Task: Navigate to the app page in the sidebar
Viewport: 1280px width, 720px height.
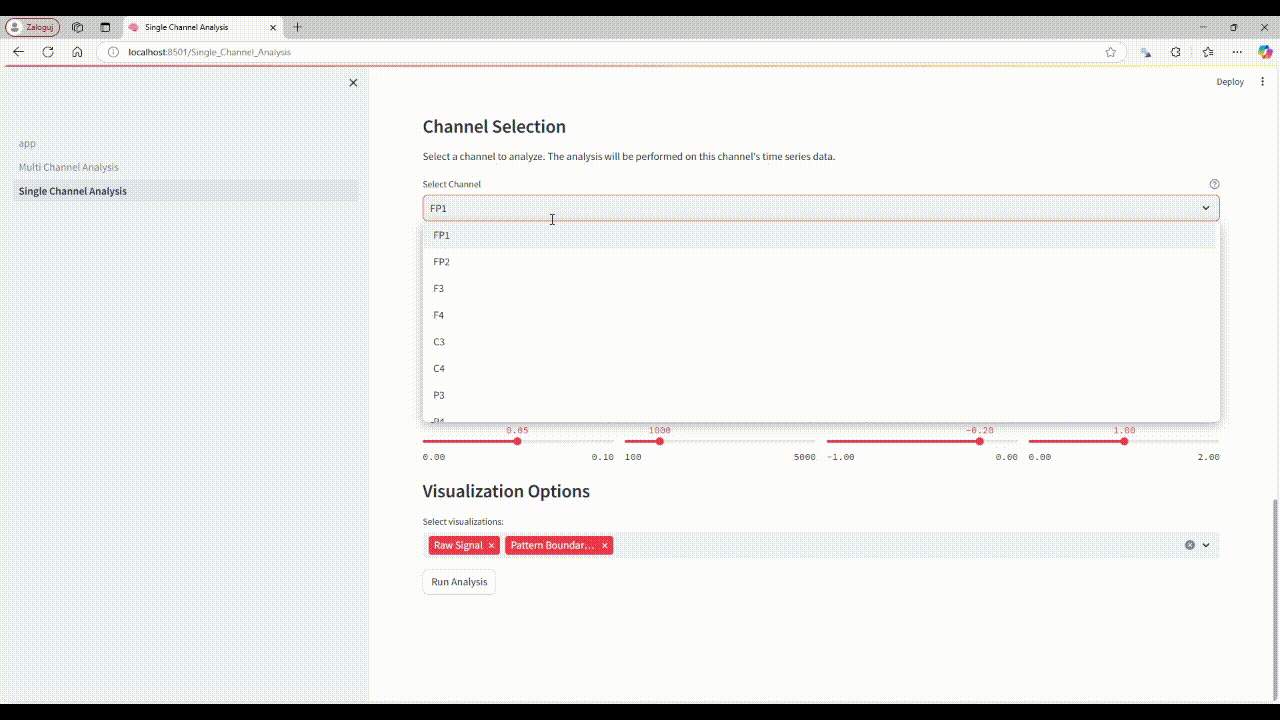Action: [27, 143]
